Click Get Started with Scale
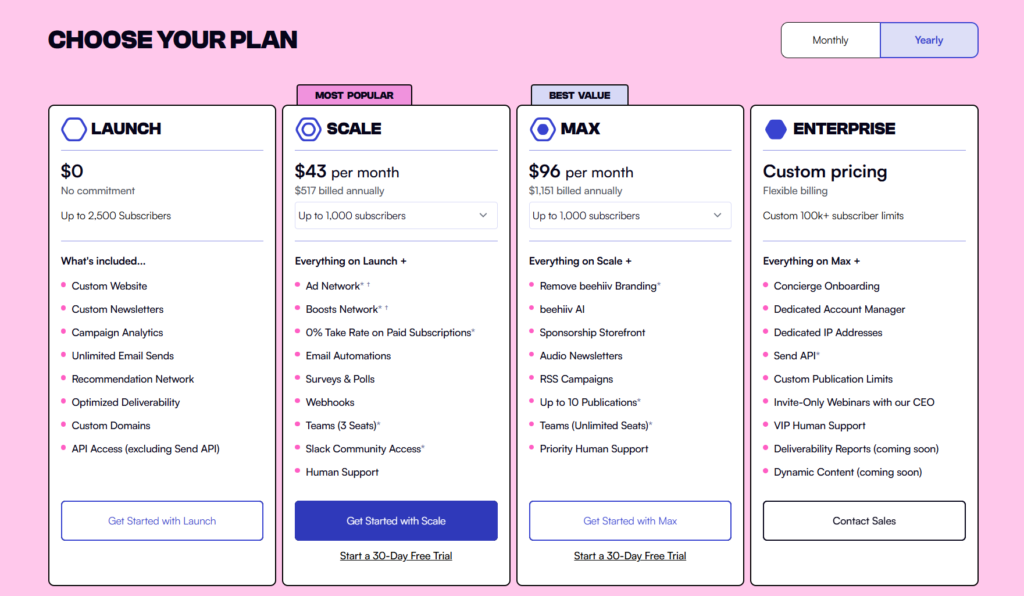Viewport: 1024px width, 596px height. pyautogui.click(x=395, y=520)
